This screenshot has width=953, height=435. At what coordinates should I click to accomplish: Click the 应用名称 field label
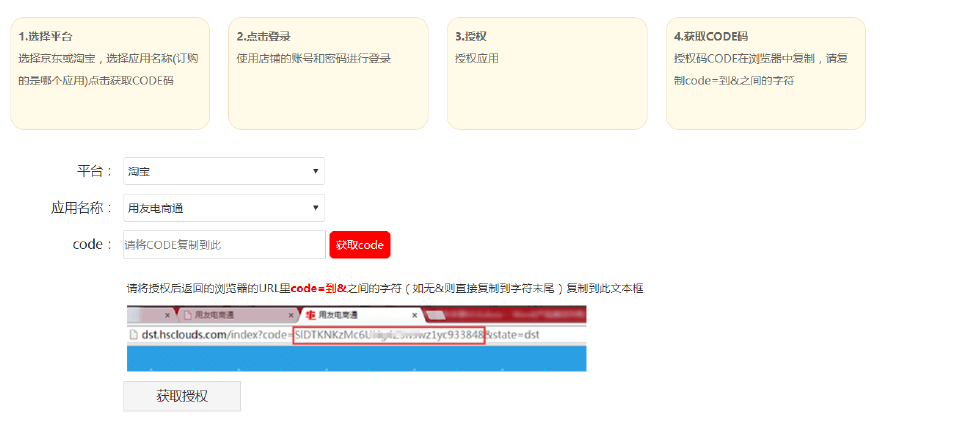coord(82,208)
